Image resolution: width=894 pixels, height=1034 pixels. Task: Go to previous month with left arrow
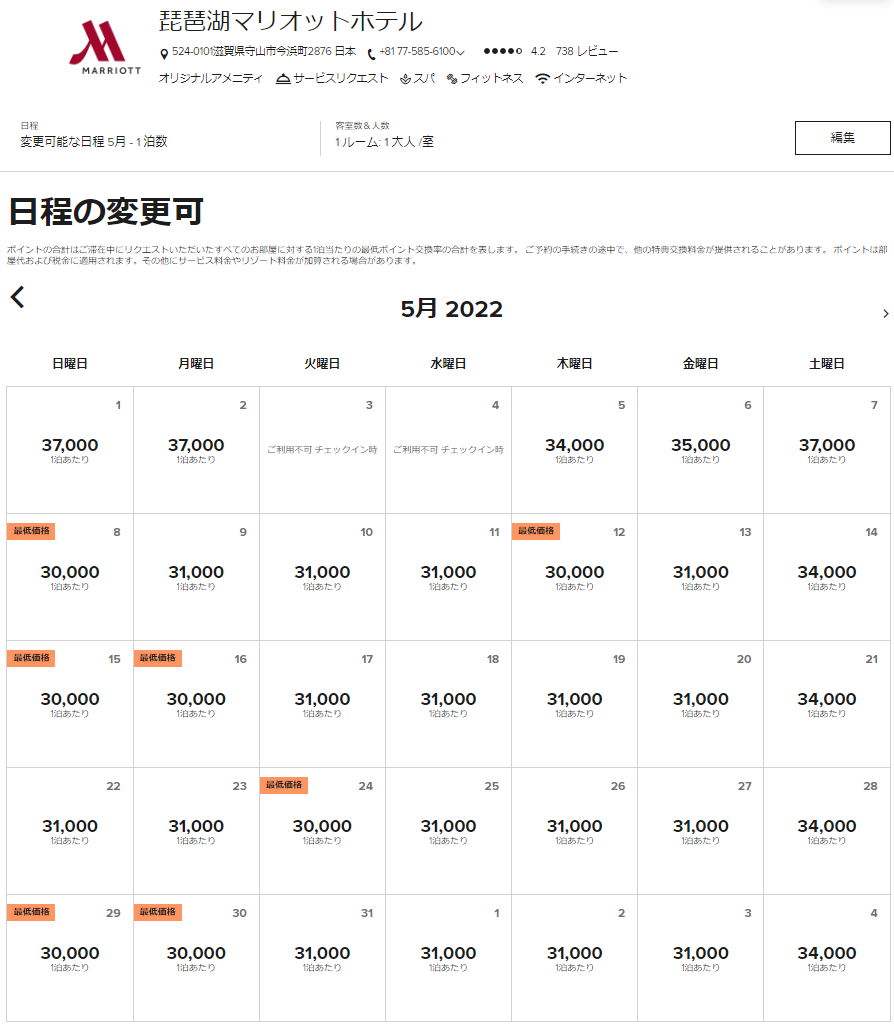[x=18, y=297]
